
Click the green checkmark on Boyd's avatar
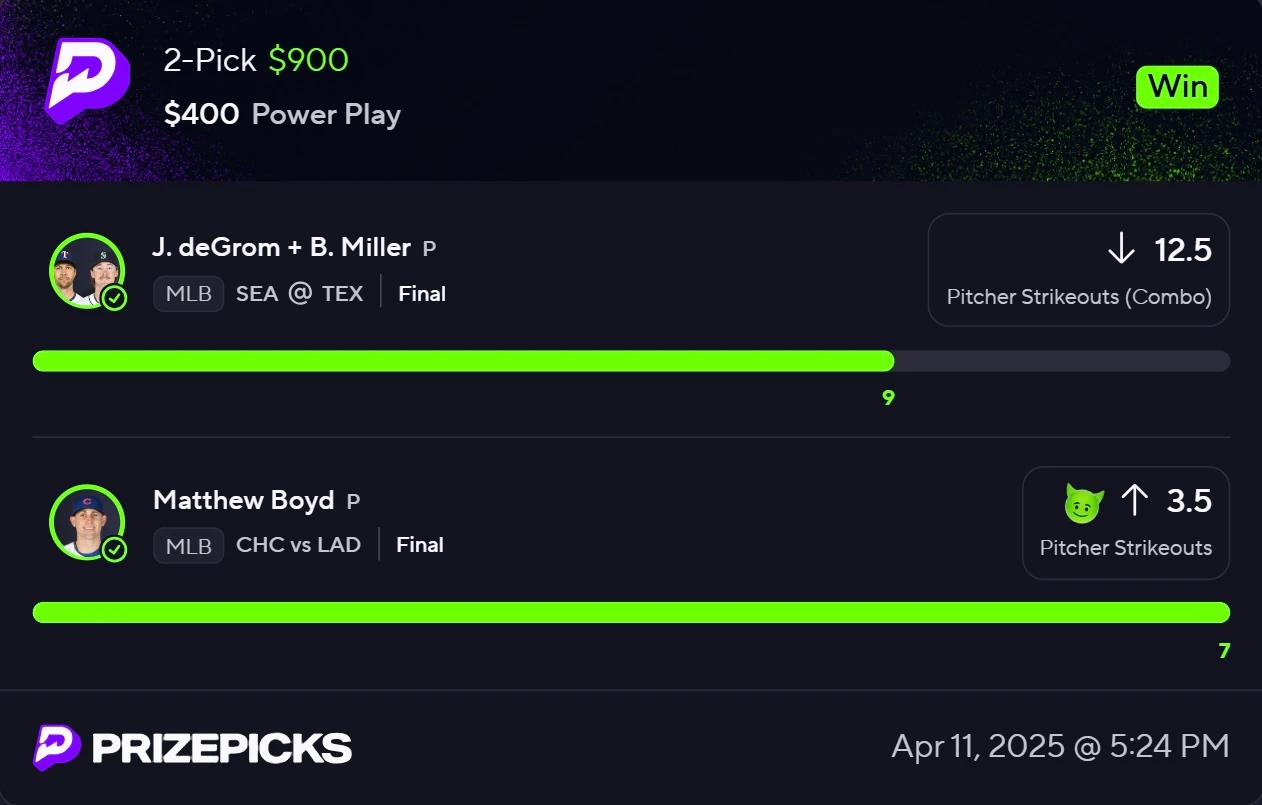click(x=115, y=549)
